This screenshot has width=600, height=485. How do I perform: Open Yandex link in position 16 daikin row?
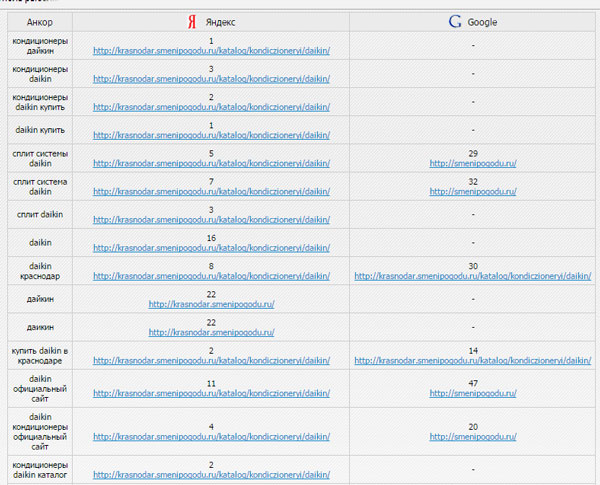pyautogui.click(x=211, y=247)
